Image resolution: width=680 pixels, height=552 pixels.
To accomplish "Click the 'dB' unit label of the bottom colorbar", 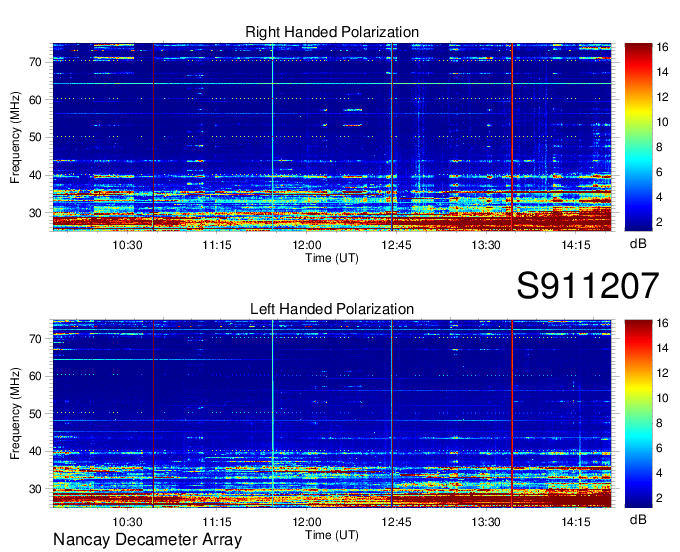I will click(638, 520).
